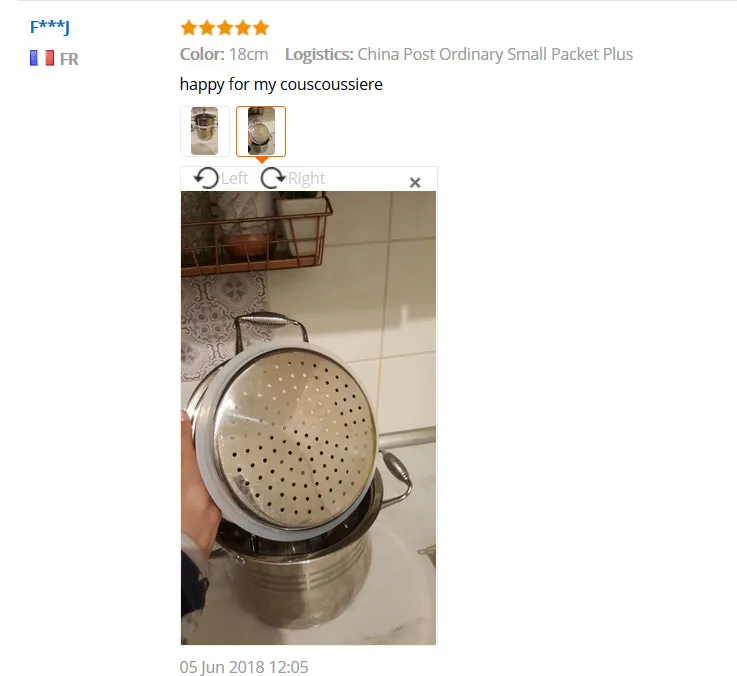Screen dimensions: 737x676
Task: Click the 'Color: 18cm' attribute text
Action: pyautogui.click(x=224, y=55)
